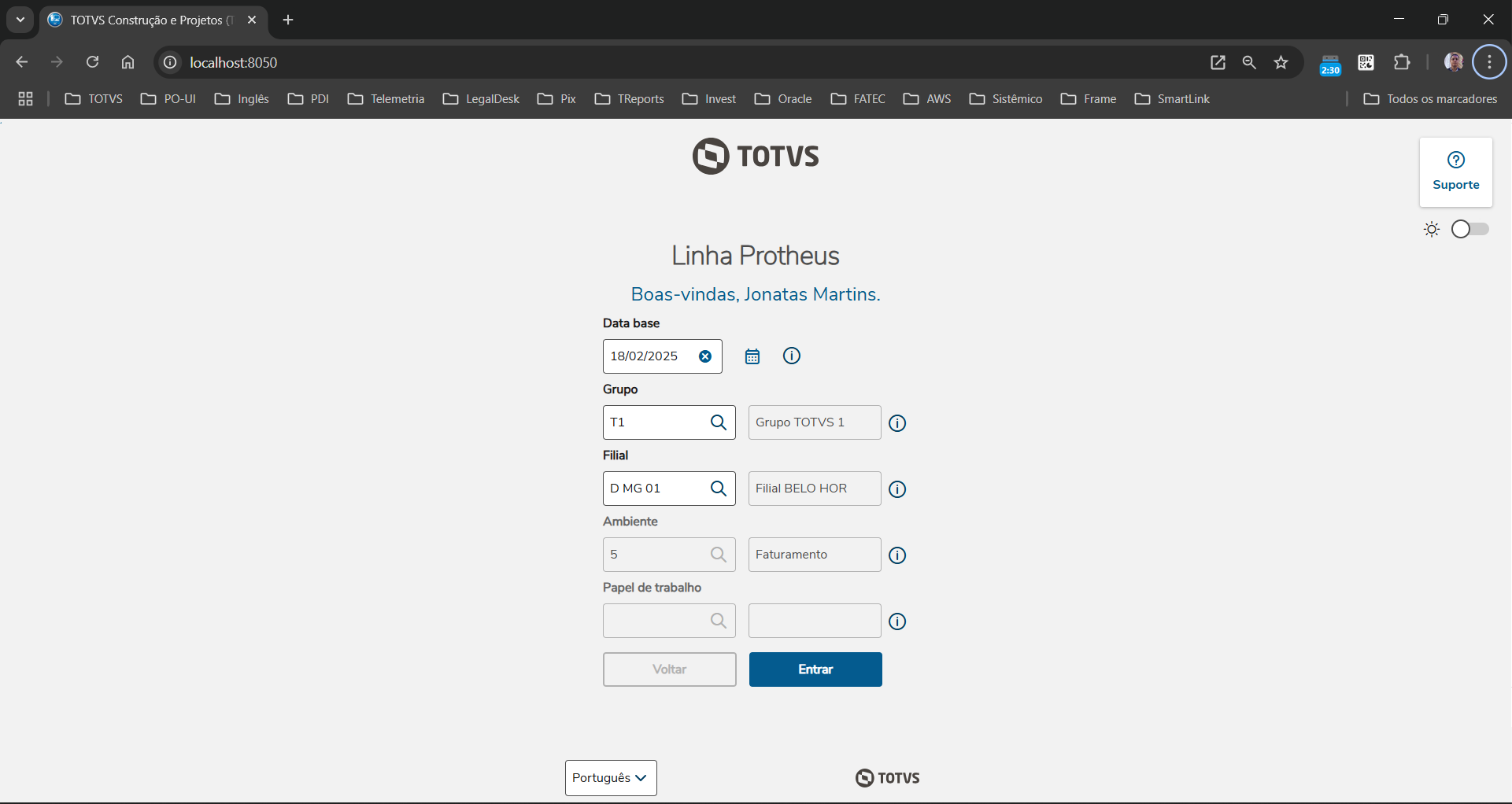Open the LegalDesk bookmarks folder
The width and height of the screenshot is (1512, 804).
482,99
